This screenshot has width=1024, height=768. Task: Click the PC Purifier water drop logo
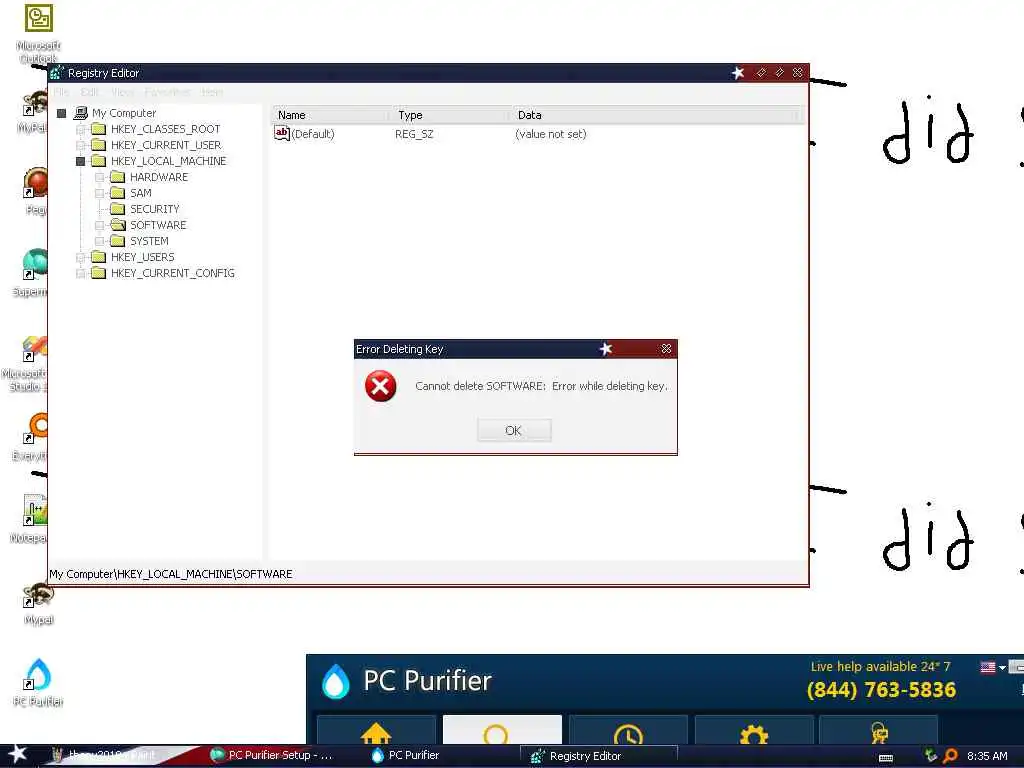click(x=336, y=681)
